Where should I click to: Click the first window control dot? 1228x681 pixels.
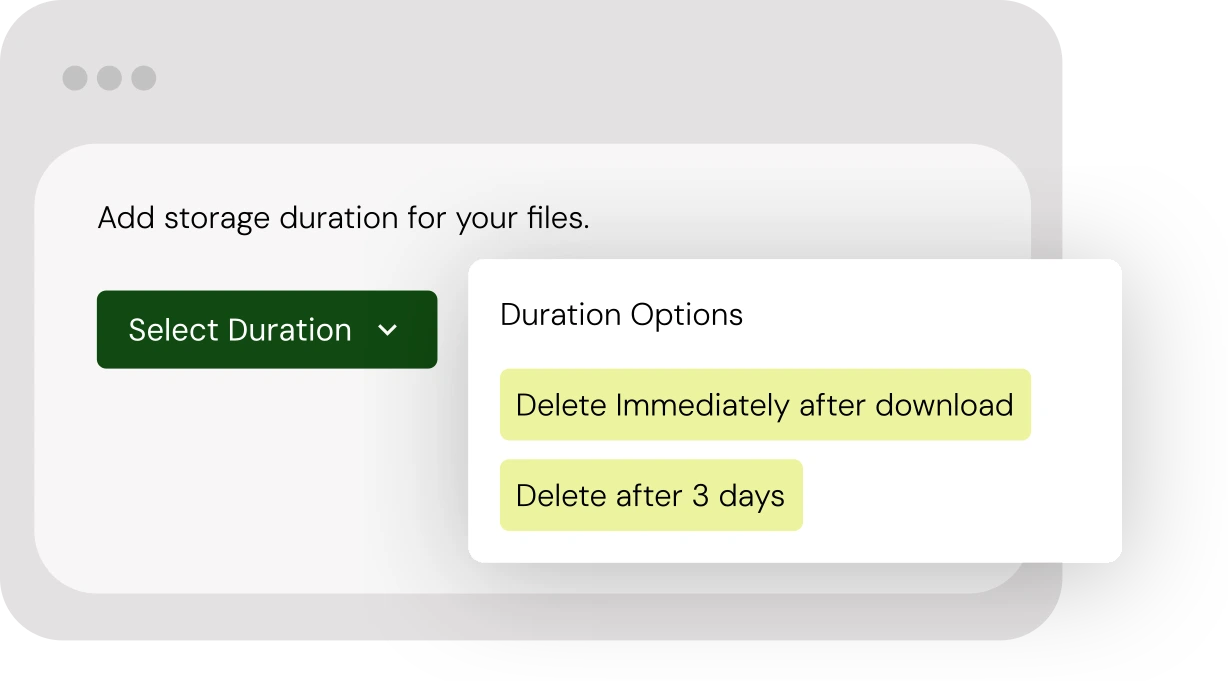(x=75, y=76)
